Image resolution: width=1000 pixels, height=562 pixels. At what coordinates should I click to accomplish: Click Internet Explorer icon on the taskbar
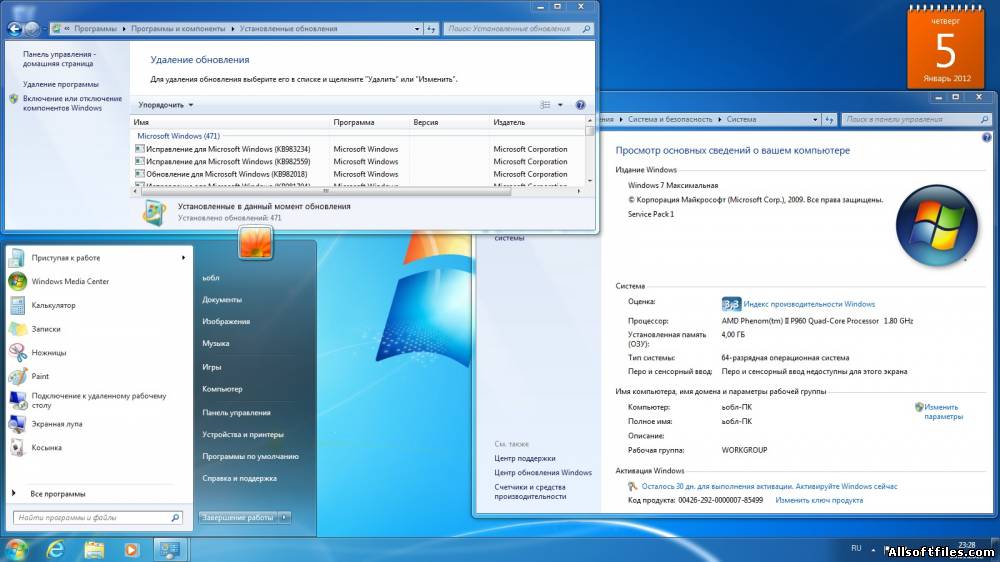coord(56,549)
